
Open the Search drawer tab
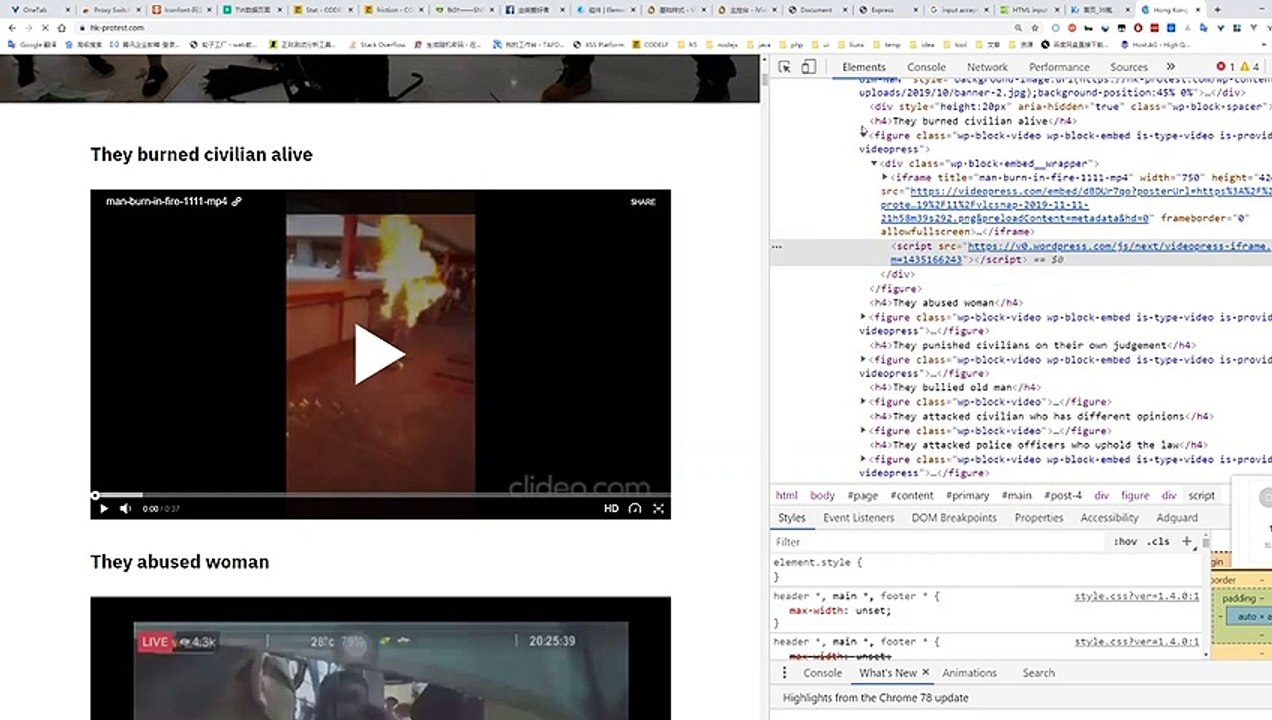[x=1038, y=673]
